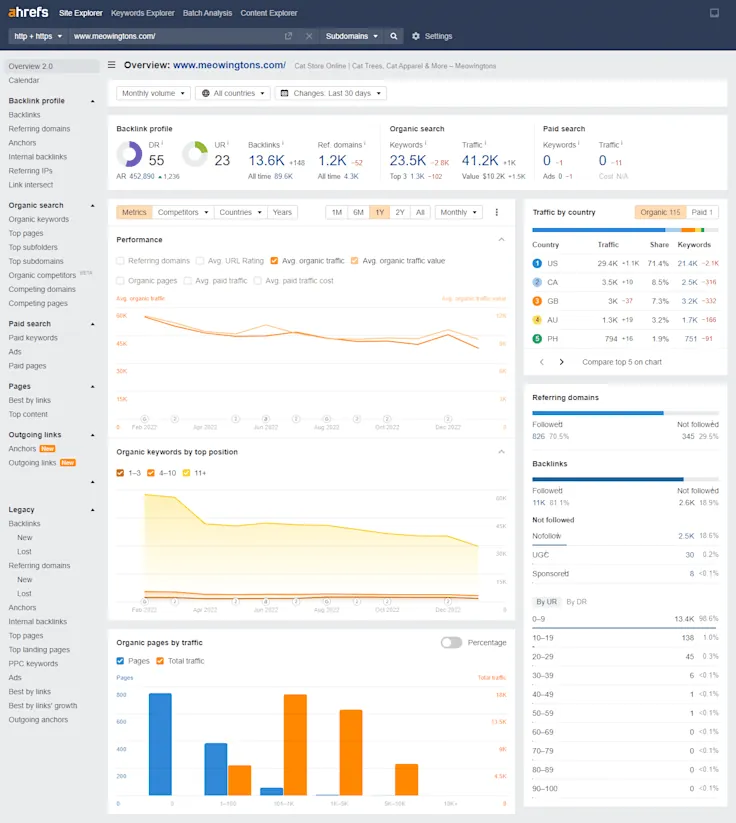Open the three-dot chart options menu
Image resolution: width=736 pixels, height=823 pixels.
pyautogui.click(x=497, y=212)
